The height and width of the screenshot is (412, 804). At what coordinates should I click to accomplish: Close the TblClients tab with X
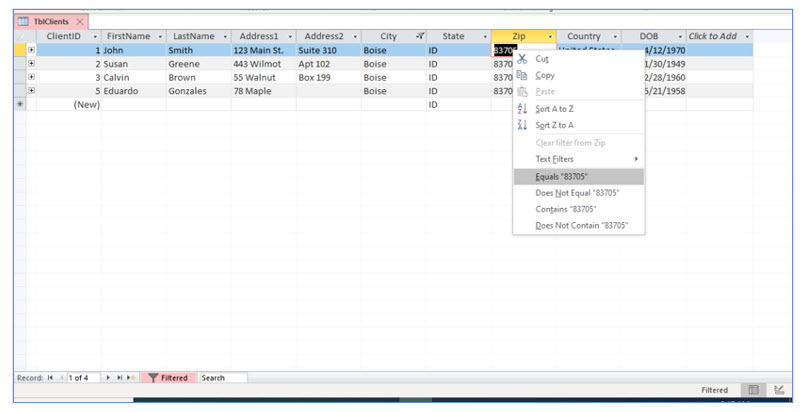pos(79,22)
